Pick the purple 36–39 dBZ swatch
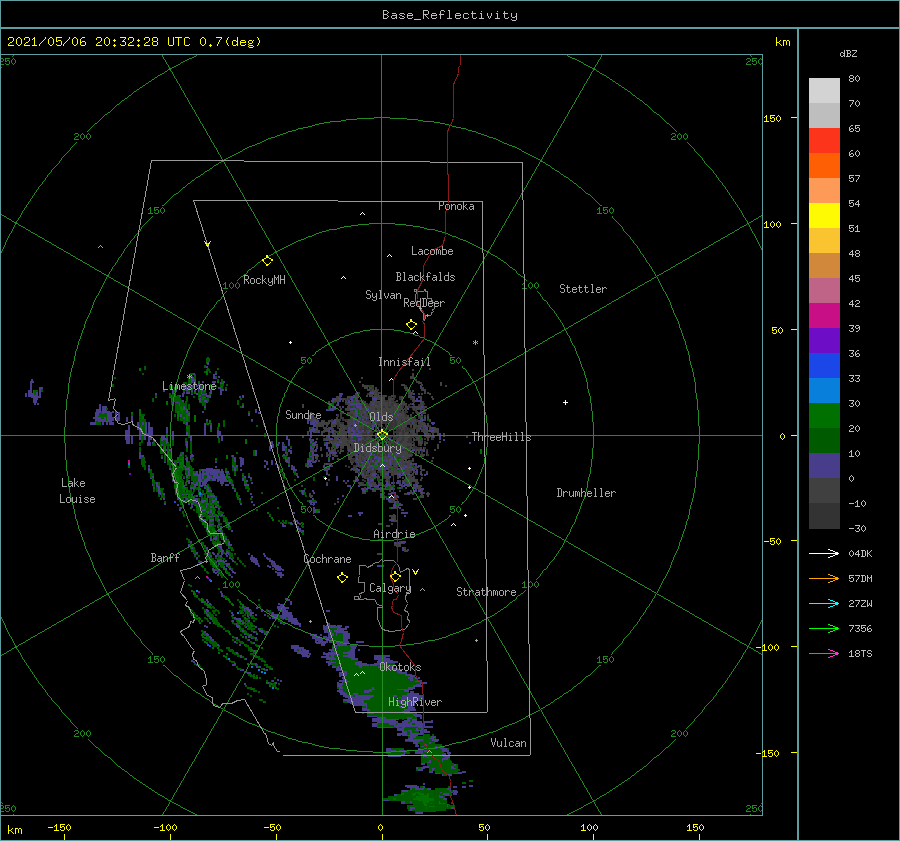The width and height of the screenshot is (900, 841). coord(824,340)
